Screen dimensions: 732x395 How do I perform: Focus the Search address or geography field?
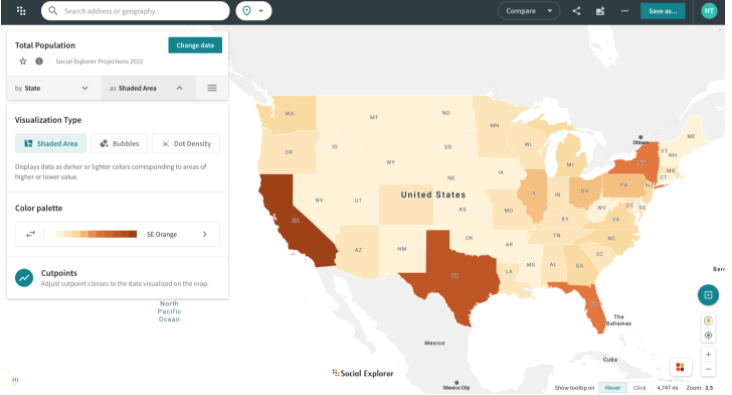coord(135,11)
